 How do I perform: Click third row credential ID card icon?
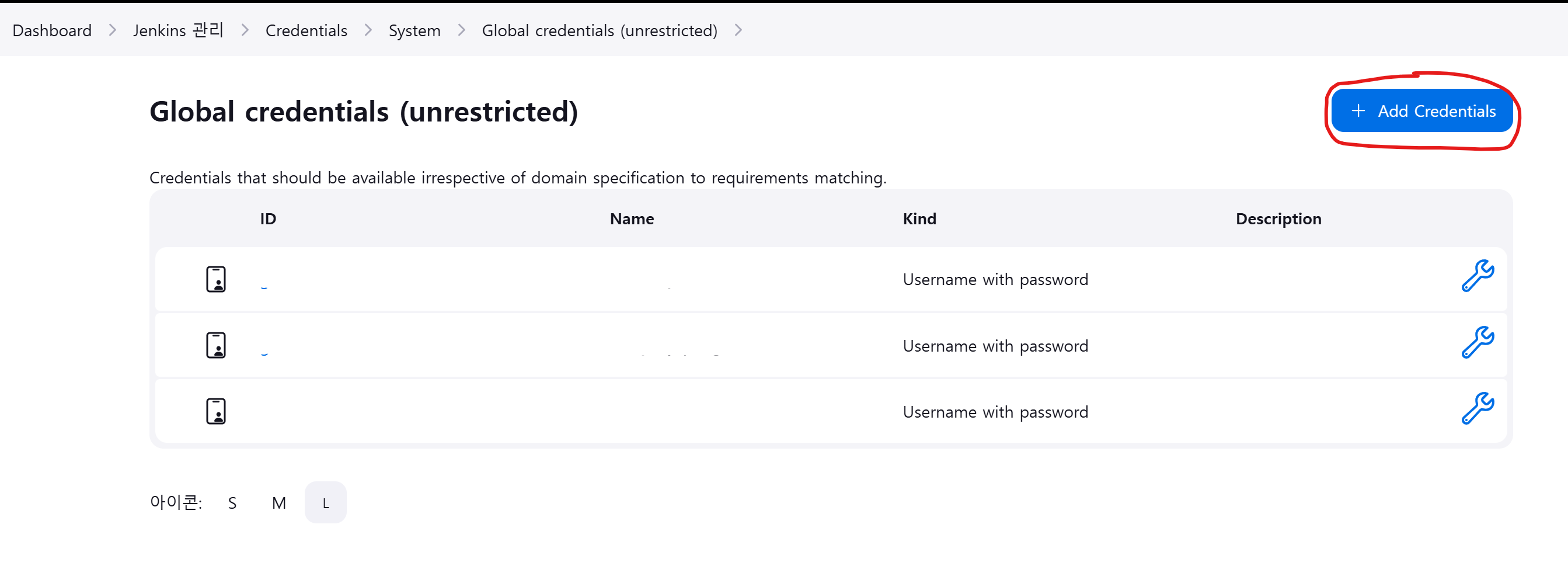[215, 412]
